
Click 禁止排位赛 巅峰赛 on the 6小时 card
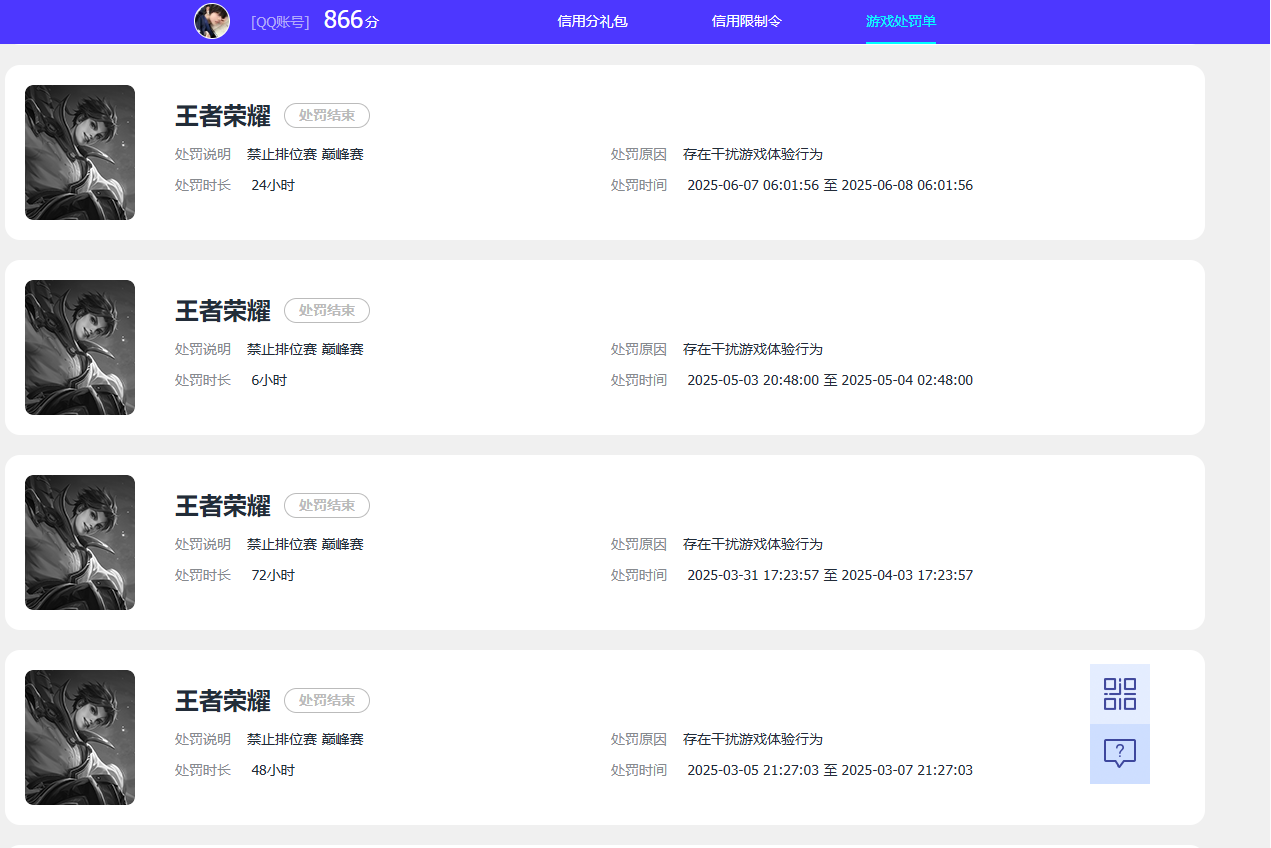click(305, 349)
